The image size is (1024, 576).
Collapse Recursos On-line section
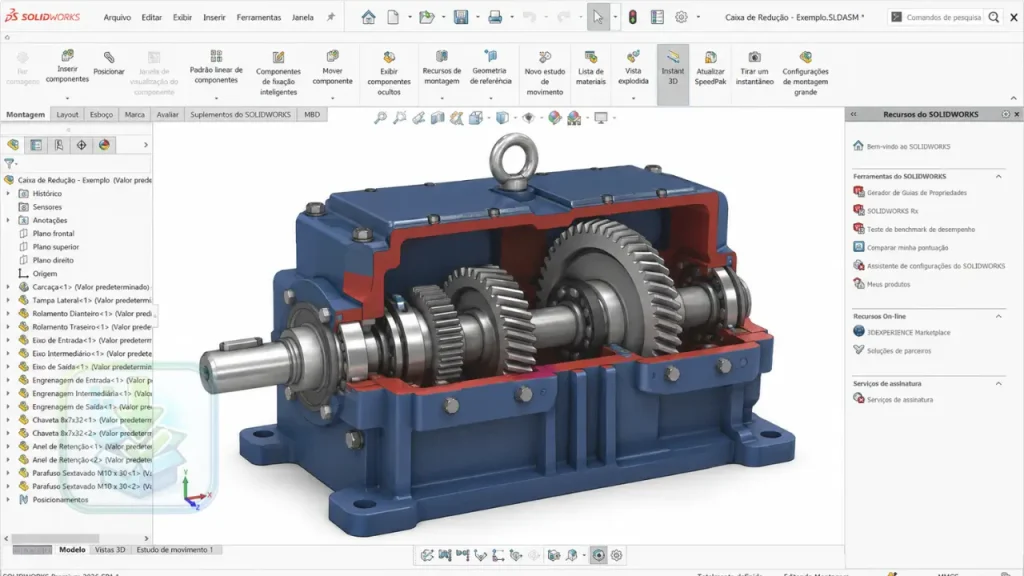999,316
